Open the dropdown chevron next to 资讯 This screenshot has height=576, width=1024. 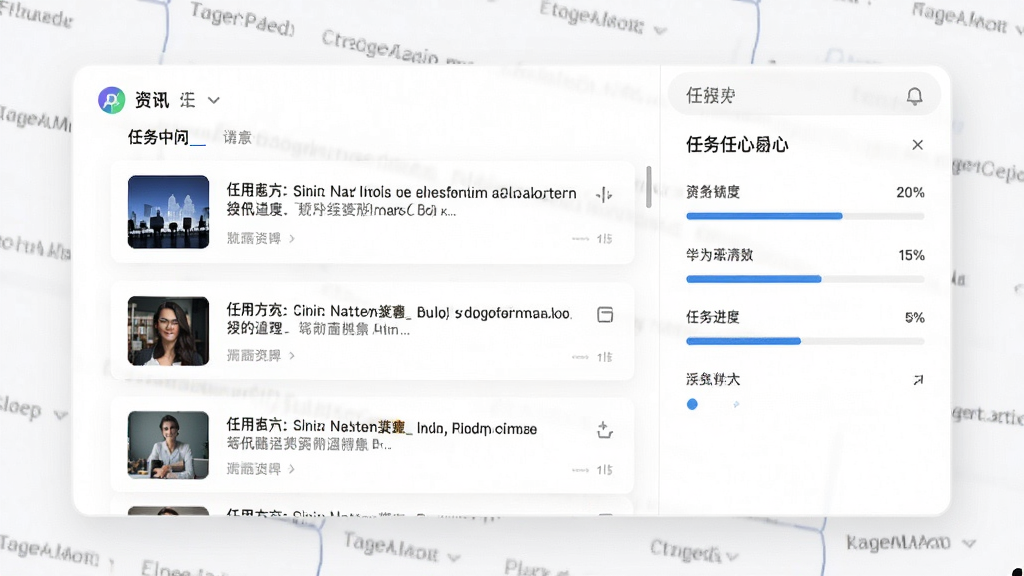214,101
